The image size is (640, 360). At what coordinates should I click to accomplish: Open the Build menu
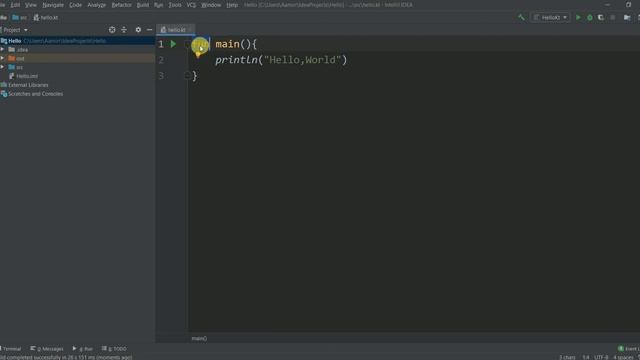click(x=143, y=5)
